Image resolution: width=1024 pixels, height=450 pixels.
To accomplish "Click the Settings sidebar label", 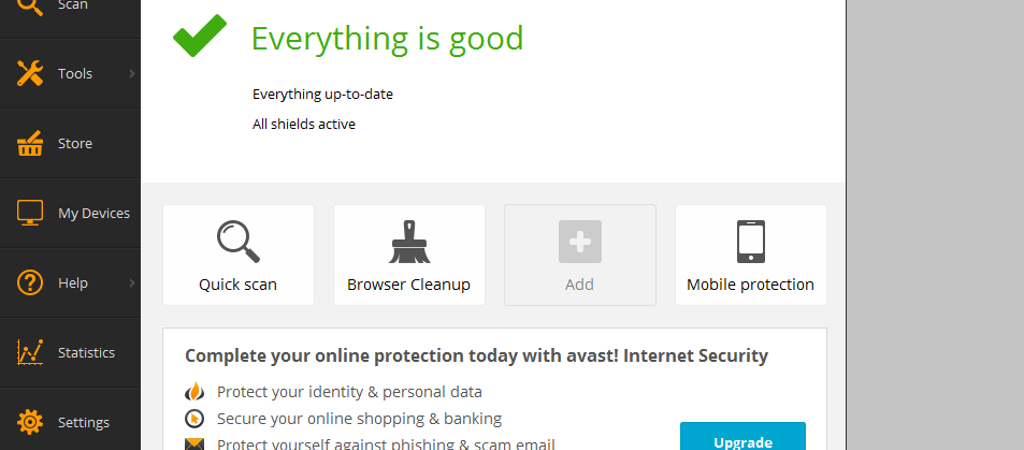I will 84,423.
